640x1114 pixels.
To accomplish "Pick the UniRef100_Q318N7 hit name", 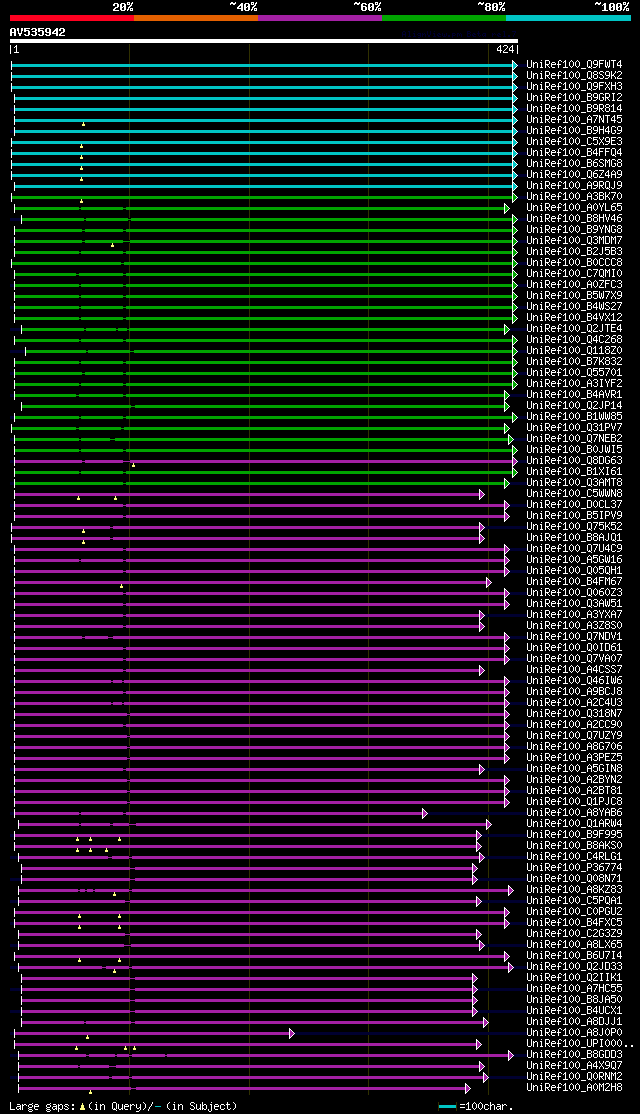I will tap(575, 714).
